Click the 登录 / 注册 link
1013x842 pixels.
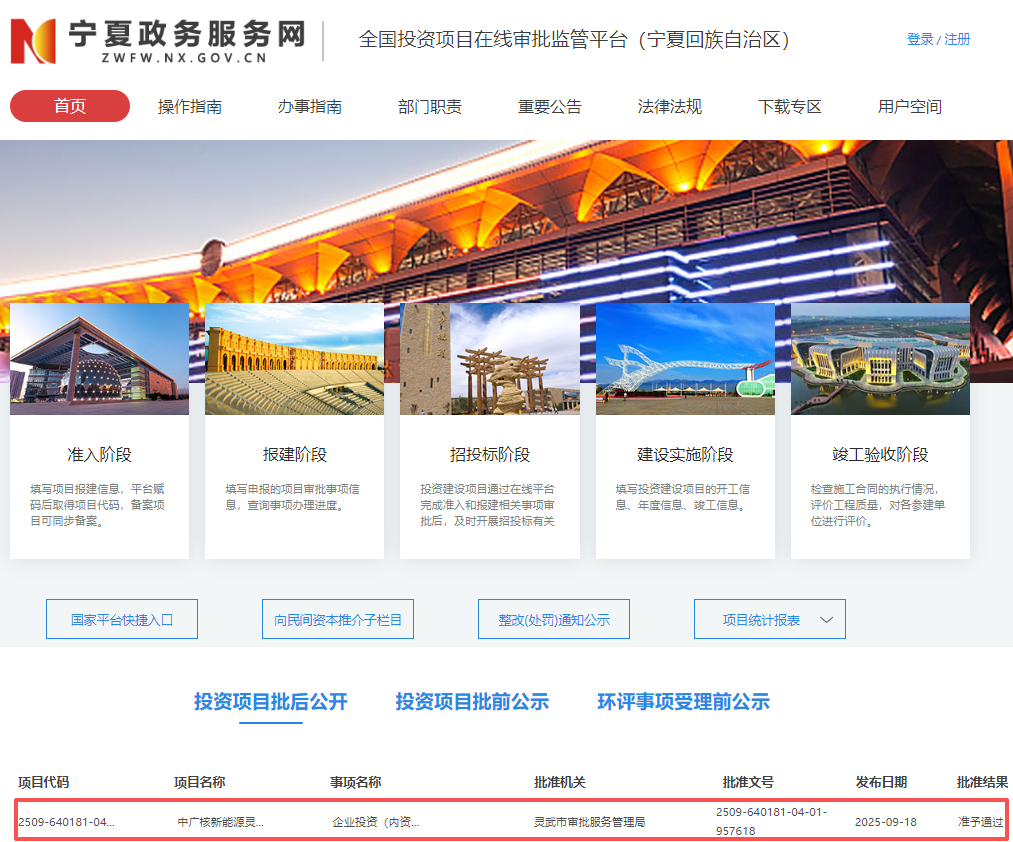coord(938,39)
